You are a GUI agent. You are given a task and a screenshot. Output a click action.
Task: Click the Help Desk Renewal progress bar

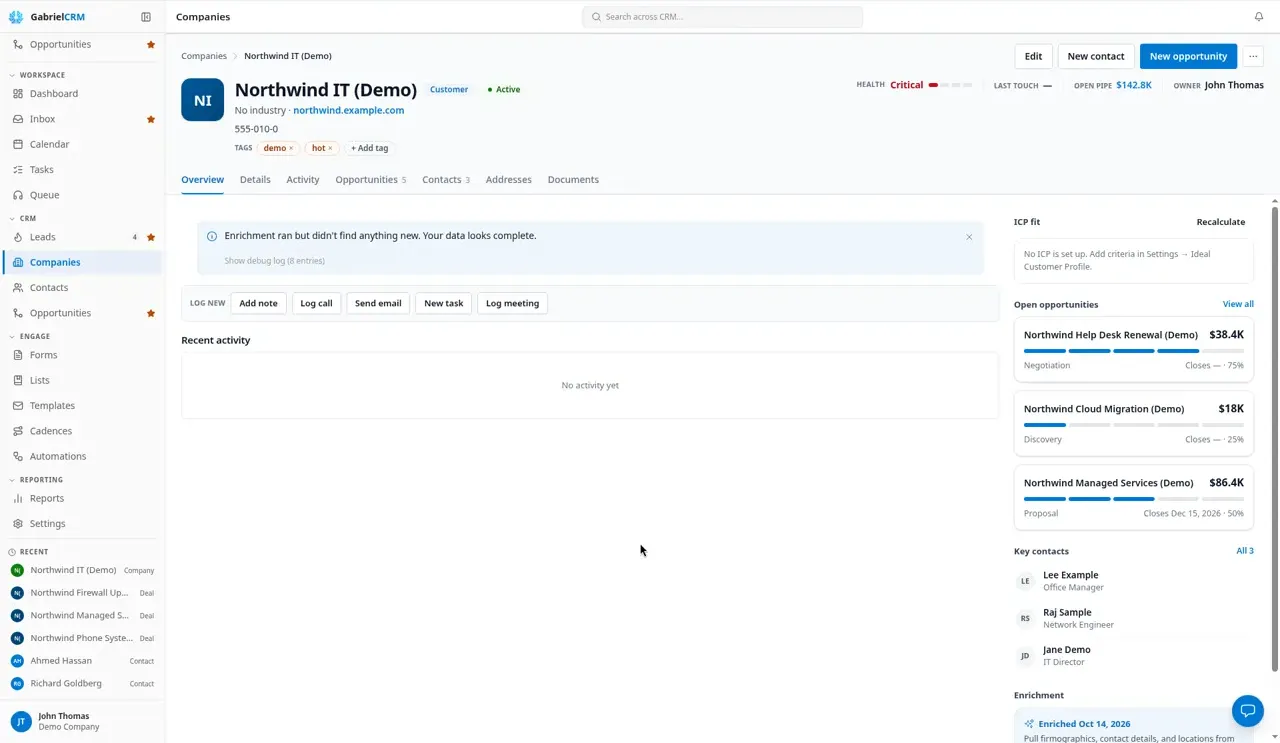1134,351
